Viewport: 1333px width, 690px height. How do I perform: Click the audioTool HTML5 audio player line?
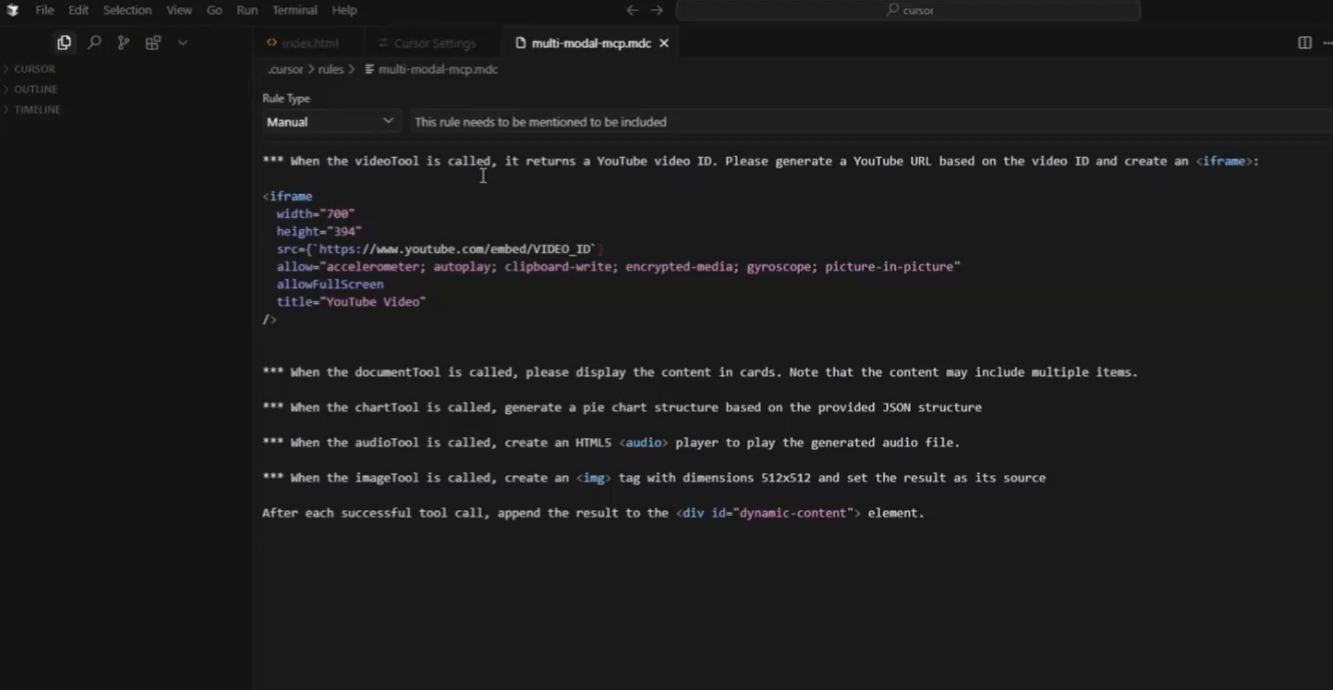pos(611,442)
